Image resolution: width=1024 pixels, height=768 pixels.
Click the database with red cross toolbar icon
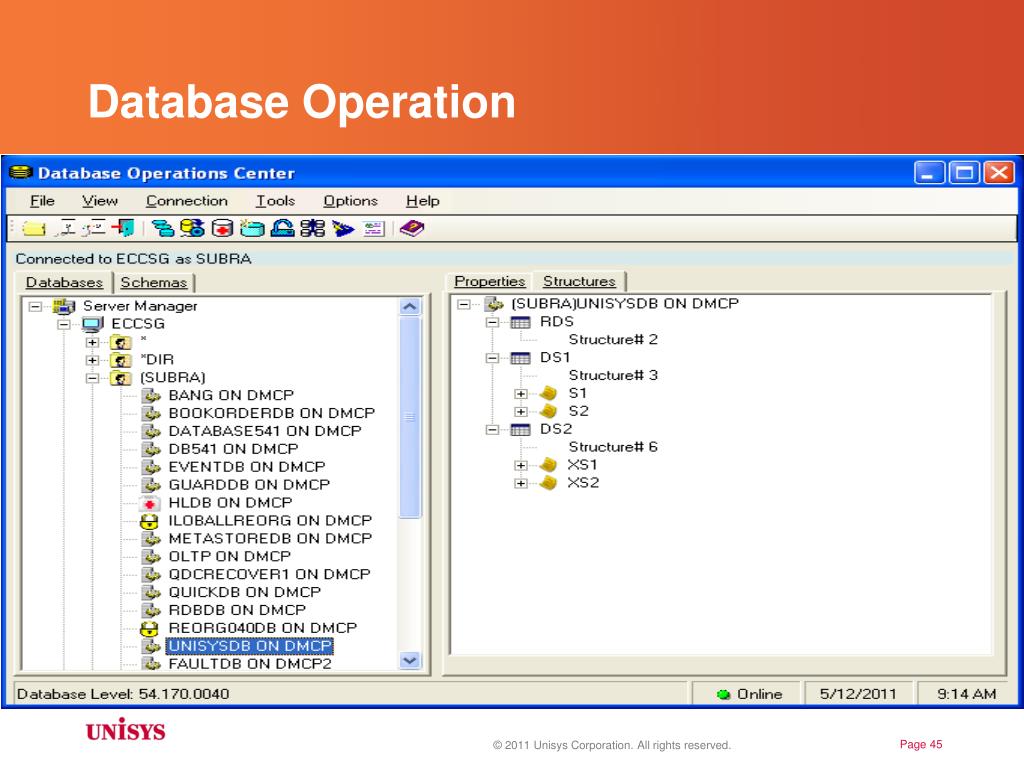pyautogui.click(x=222, y=228)
